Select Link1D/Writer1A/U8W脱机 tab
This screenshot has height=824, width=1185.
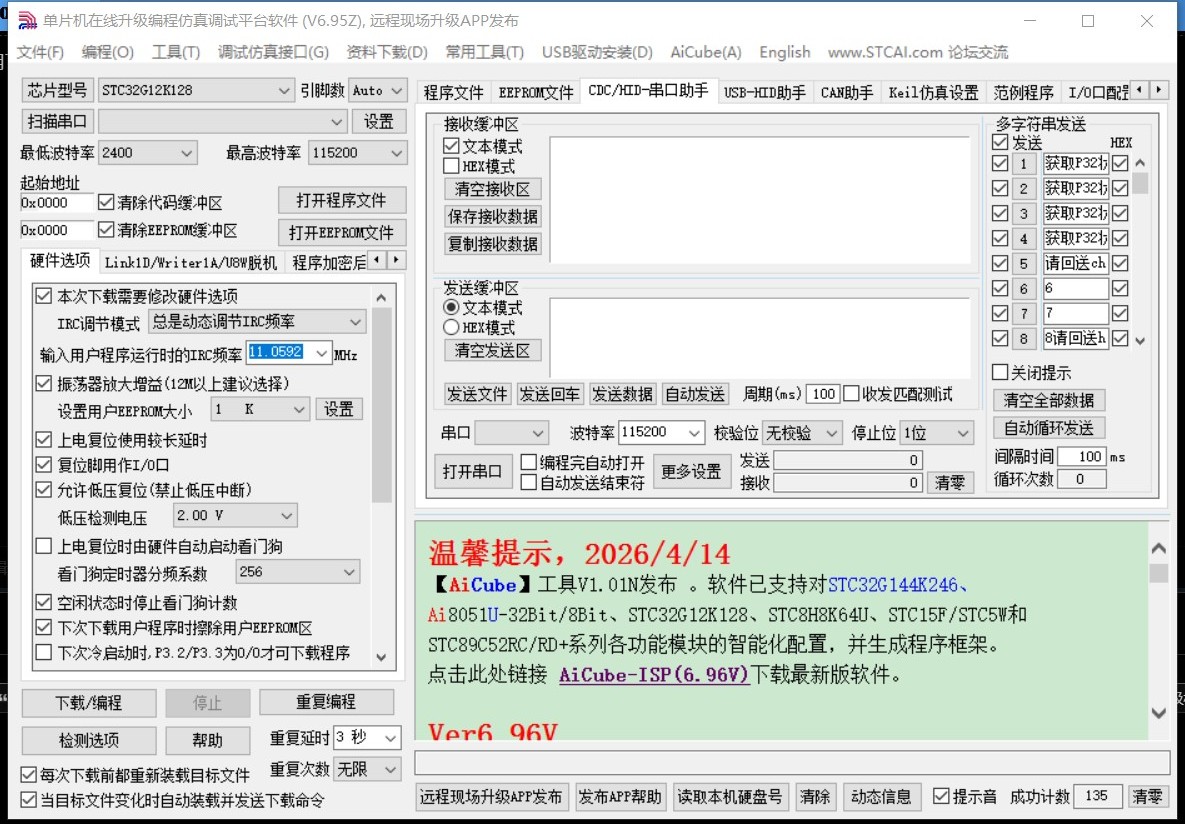click(190, 262)
